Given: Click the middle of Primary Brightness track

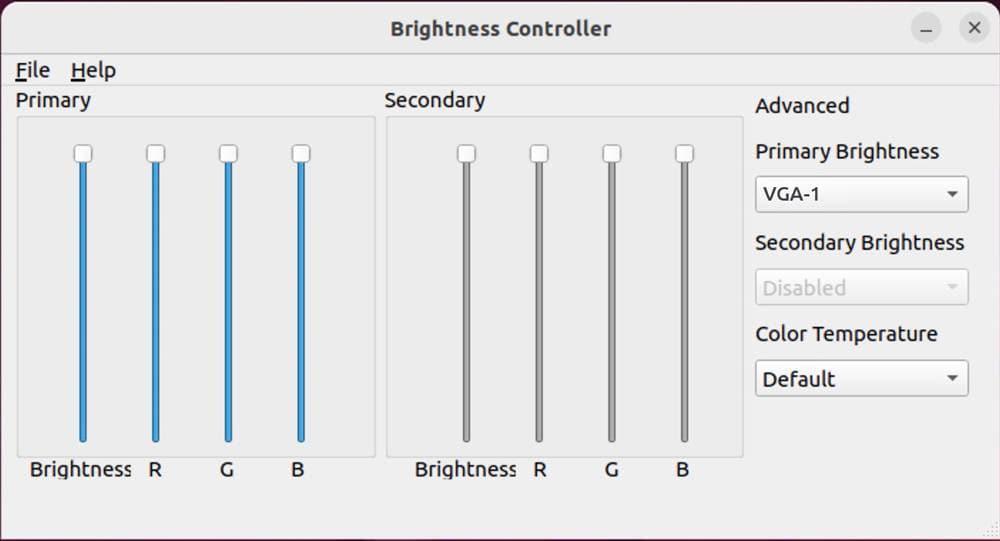Looking at the screenshot, I should point(83,300).
